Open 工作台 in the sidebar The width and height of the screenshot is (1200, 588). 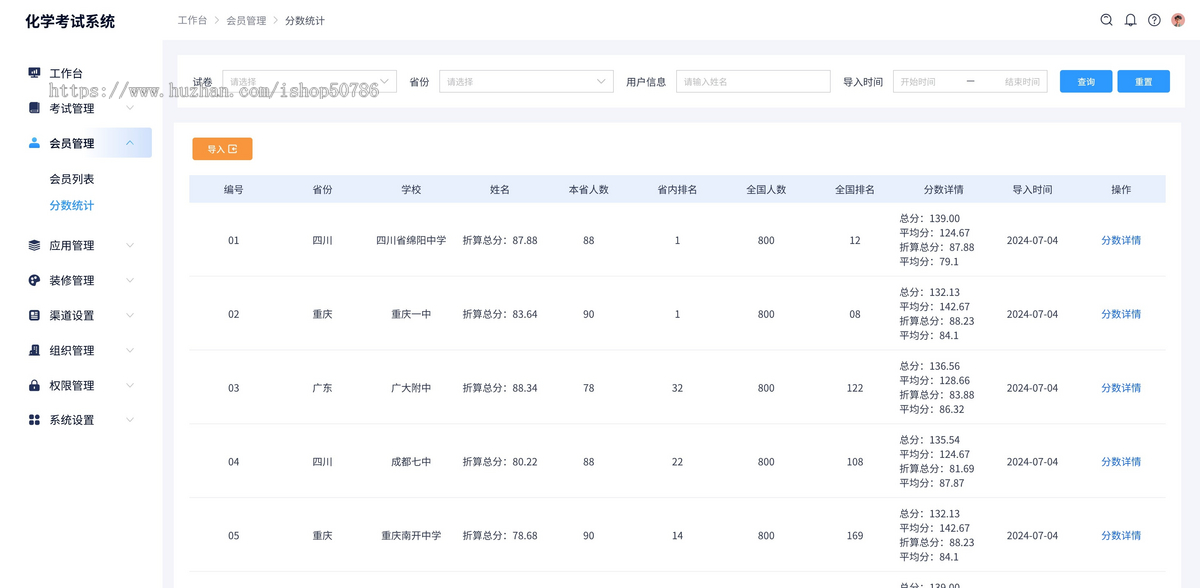66,73
